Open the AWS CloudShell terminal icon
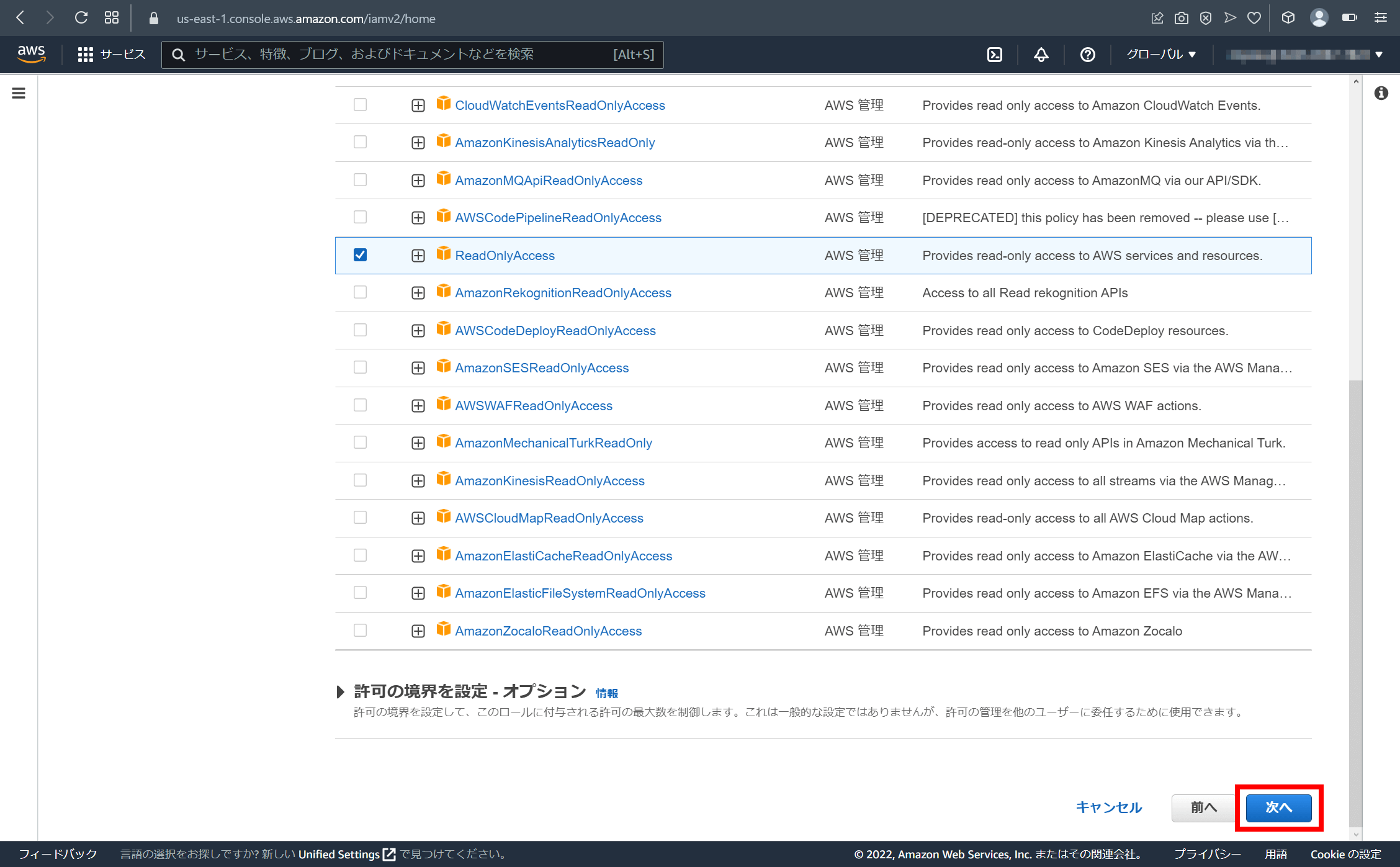Screen dimensions: 1400x867 994,55
